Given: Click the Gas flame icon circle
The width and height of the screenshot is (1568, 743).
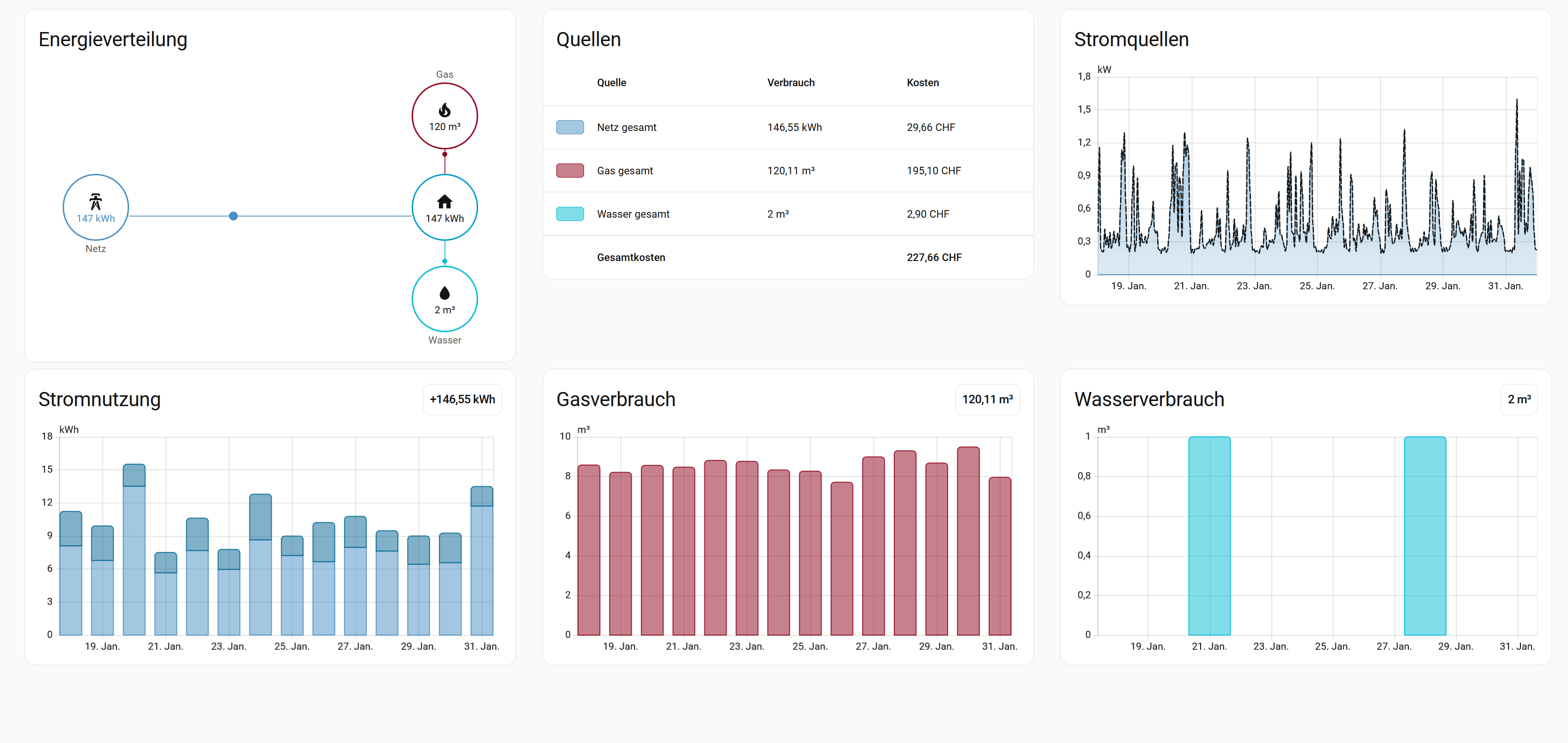Looking at the screenshot, I should (x=444, y=111).
